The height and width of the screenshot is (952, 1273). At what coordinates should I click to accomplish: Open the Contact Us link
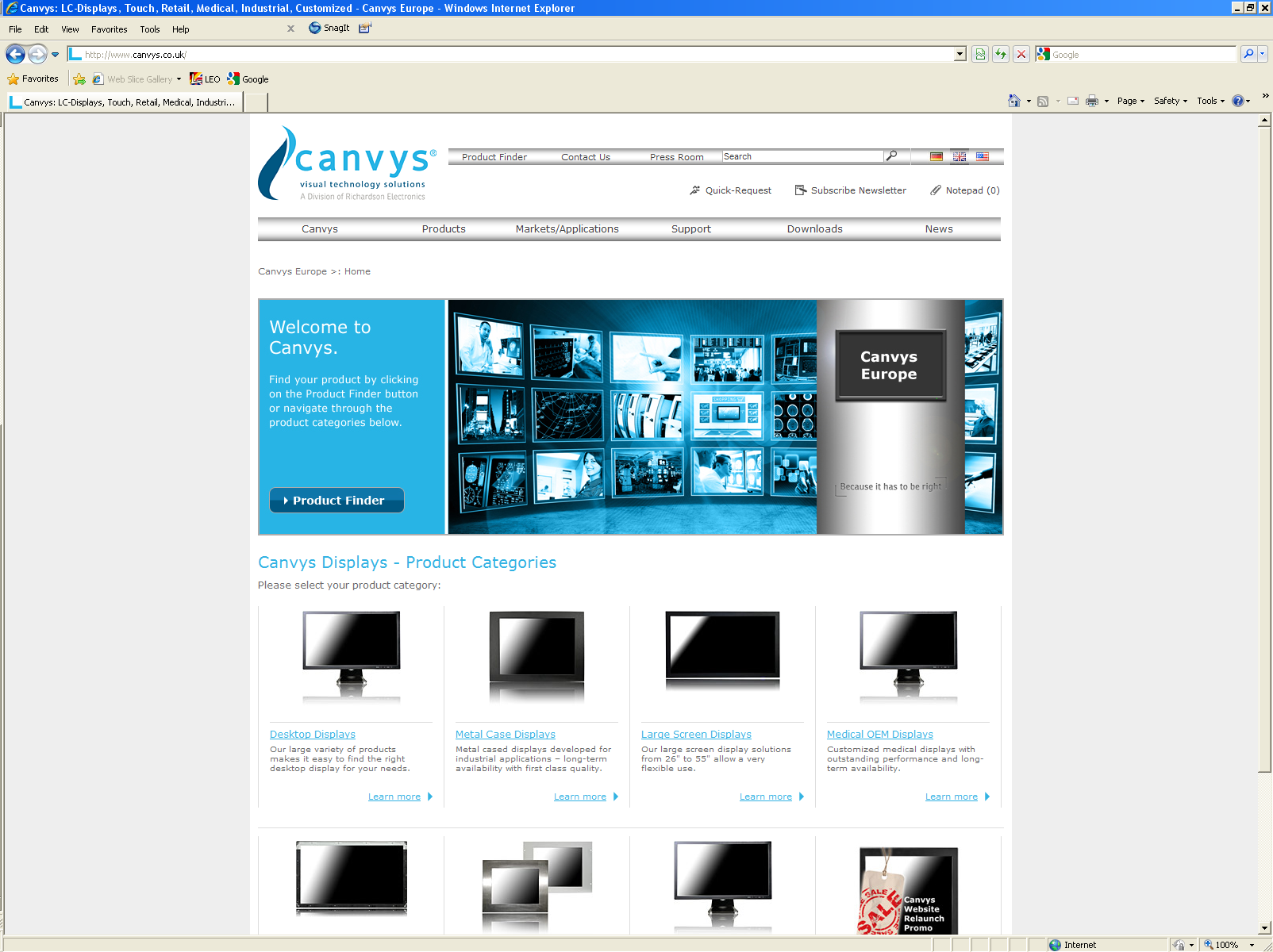click(x=586, y=157)
